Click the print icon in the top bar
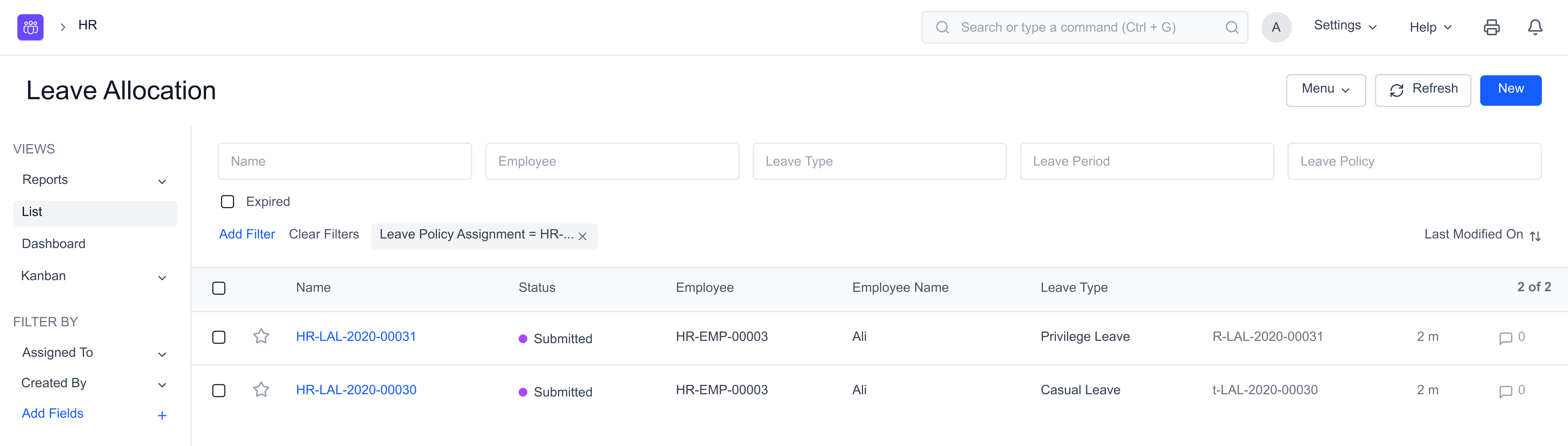The width and height of the screenshot is (1568, 446). [1491, 27]
